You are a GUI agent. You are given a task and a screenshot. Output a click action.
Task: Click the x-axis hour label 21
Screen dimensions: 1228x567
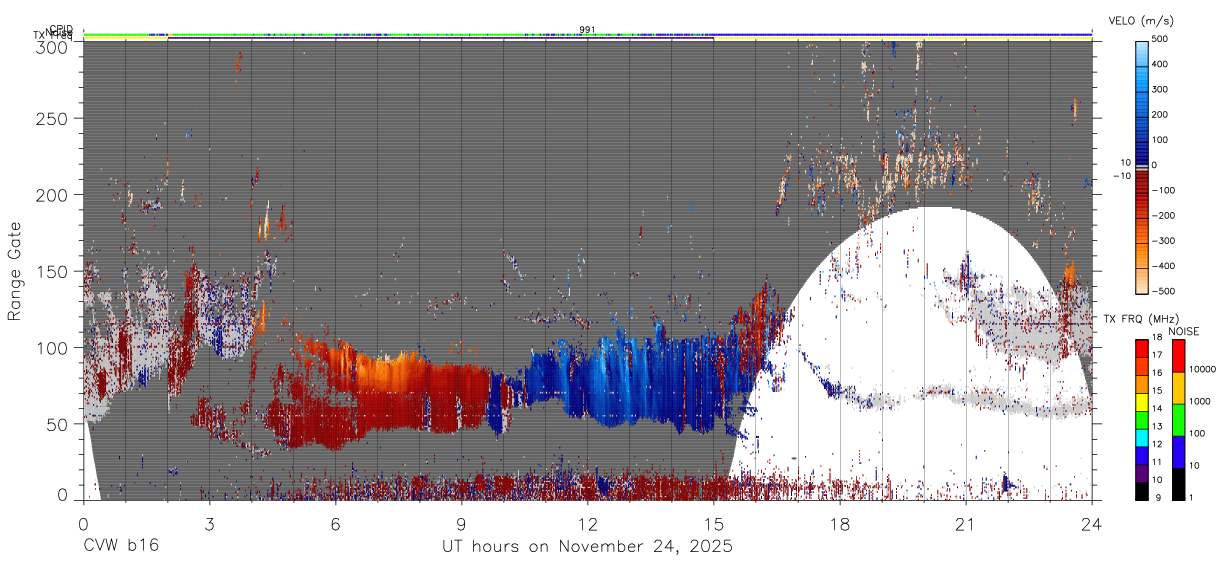pyautogui.click(x=966, y=523)
